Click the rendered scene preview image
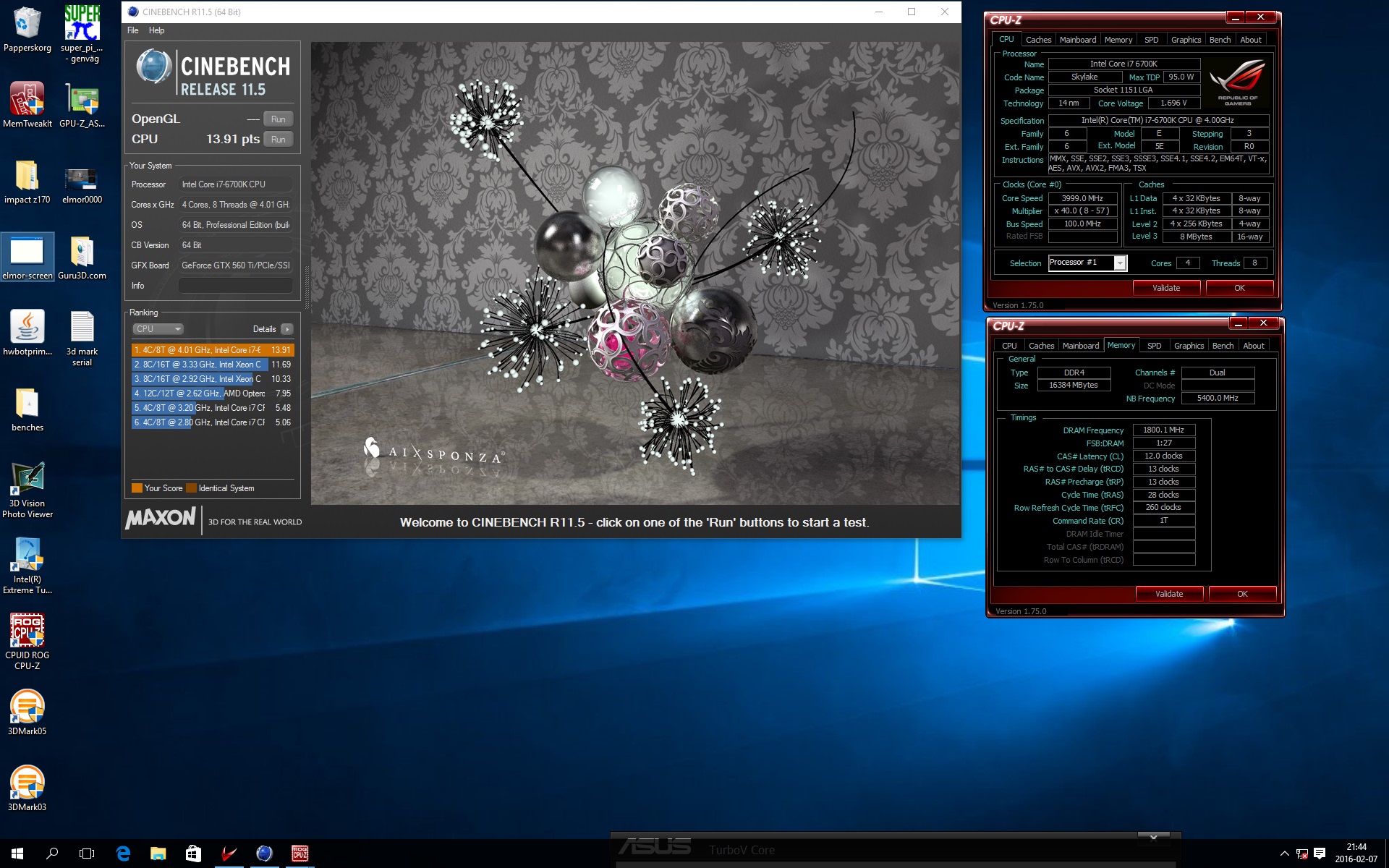This screenshot has width=1389, height=868. pos(635,273)
